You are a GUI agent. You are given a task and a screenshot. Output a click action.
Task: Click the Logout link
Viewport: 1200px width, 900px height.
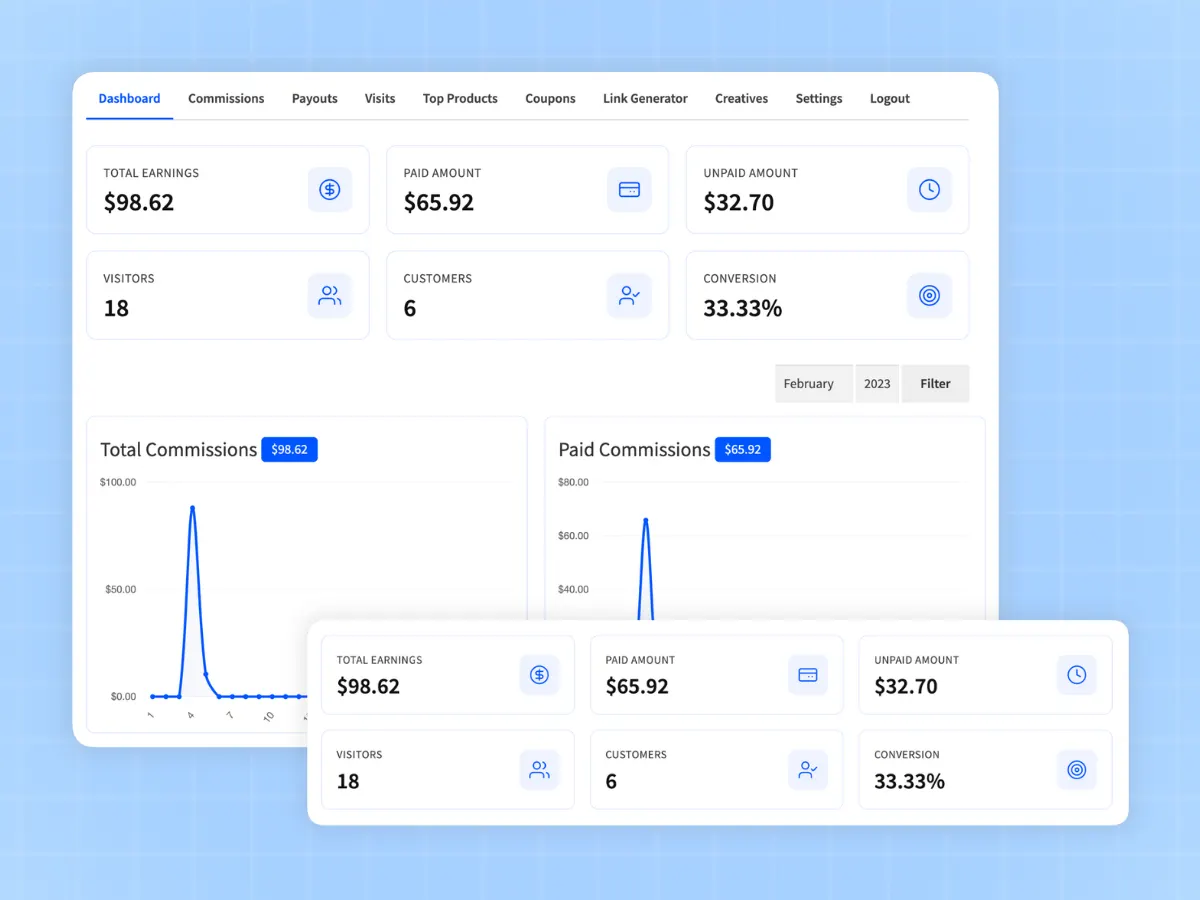tap(889, 98)
